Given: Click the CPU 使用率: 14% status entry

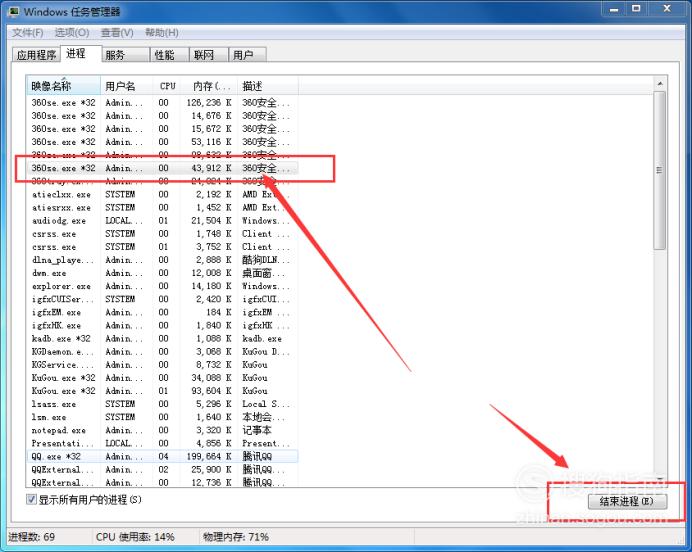Looking at the screenshot, I should point(135,537).
